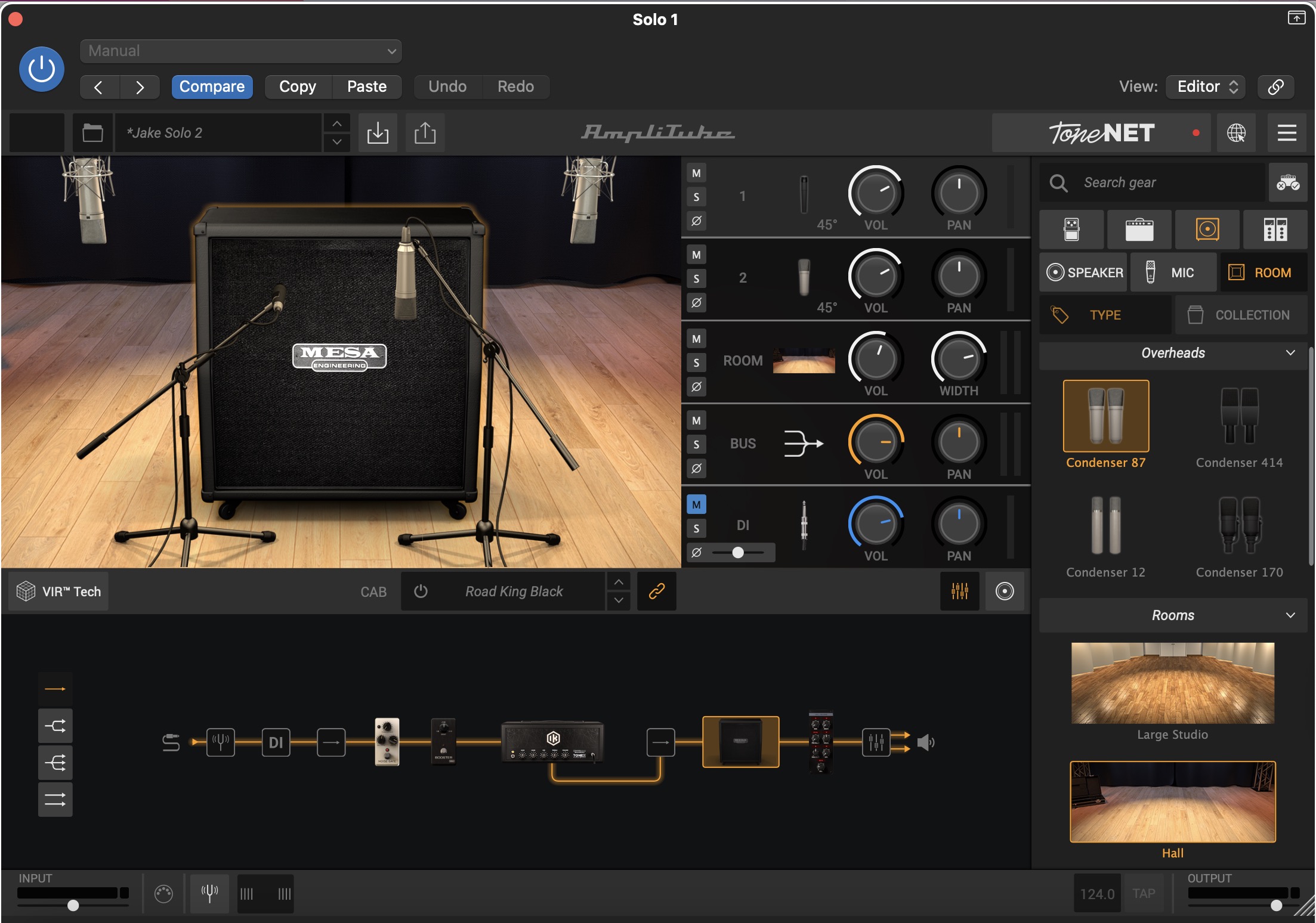The width and height of the screenshot is (1316, 923).
Task: Click the Compare button
Action: [x=212, y=87]
